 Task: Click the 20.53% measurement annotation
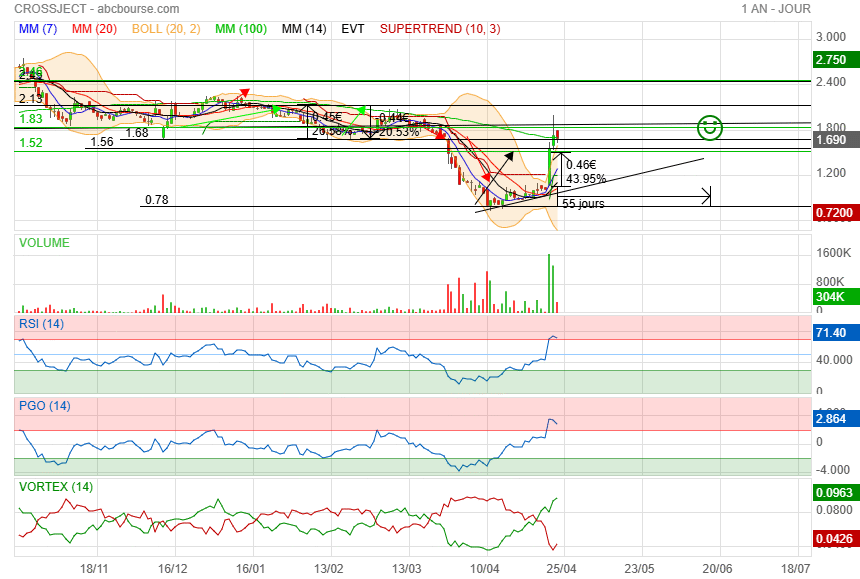pyautogui.click(x=399, y=132)
